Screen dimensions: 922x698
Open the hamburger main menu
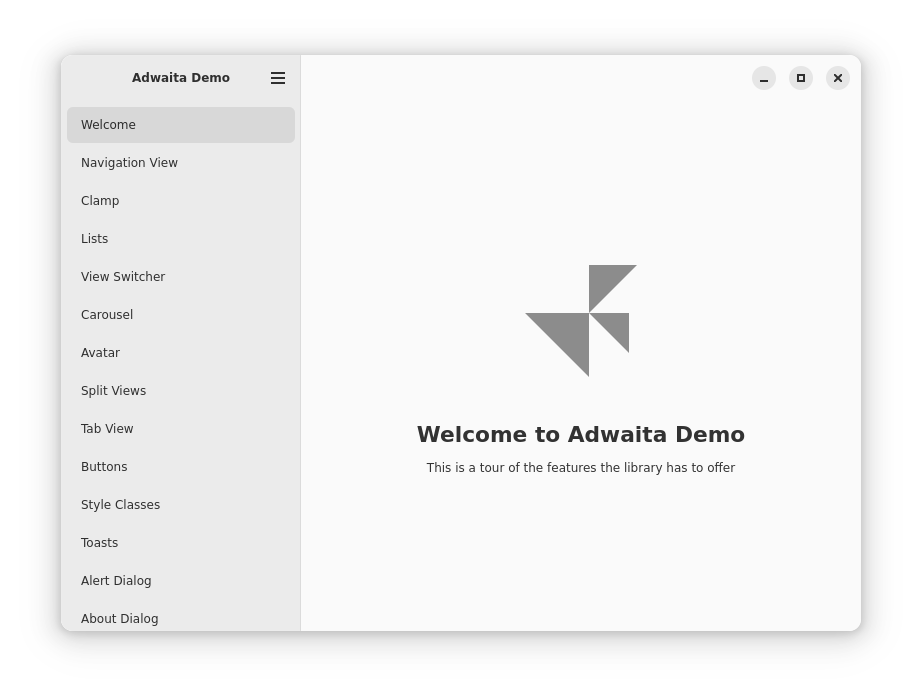tap(278, 78)
